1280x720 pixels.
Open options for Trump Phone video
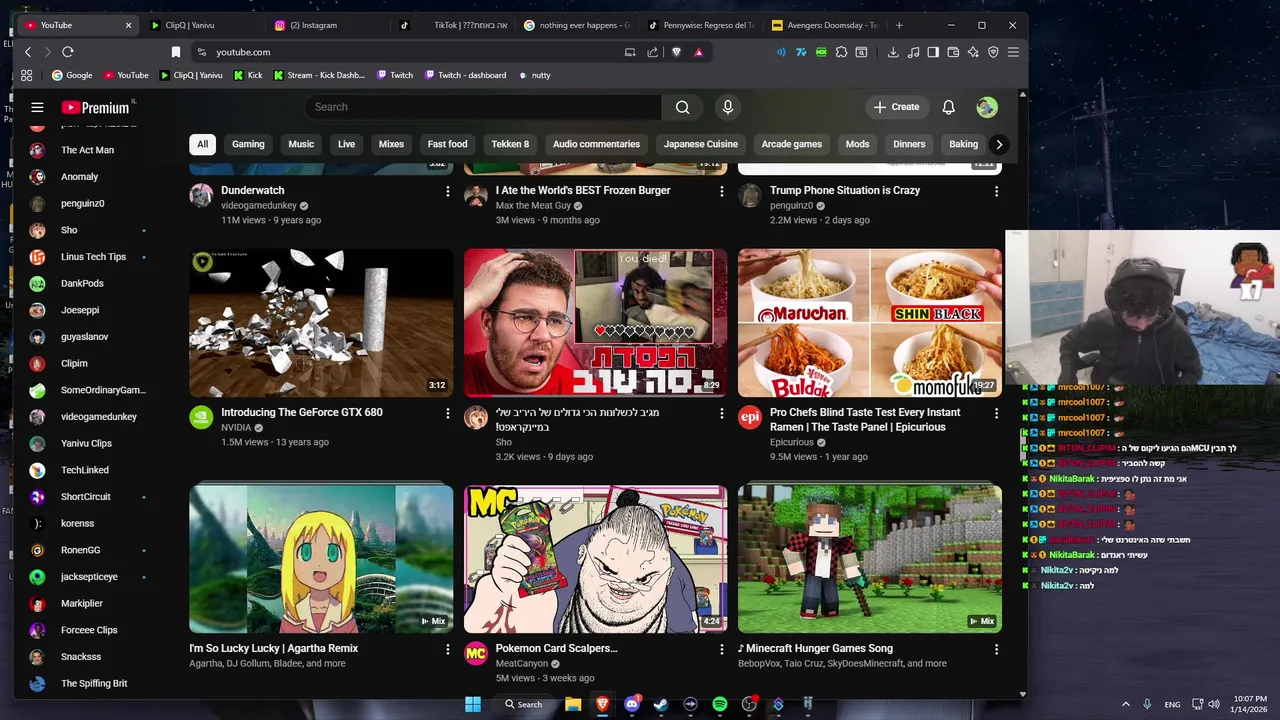pos(995,191)
